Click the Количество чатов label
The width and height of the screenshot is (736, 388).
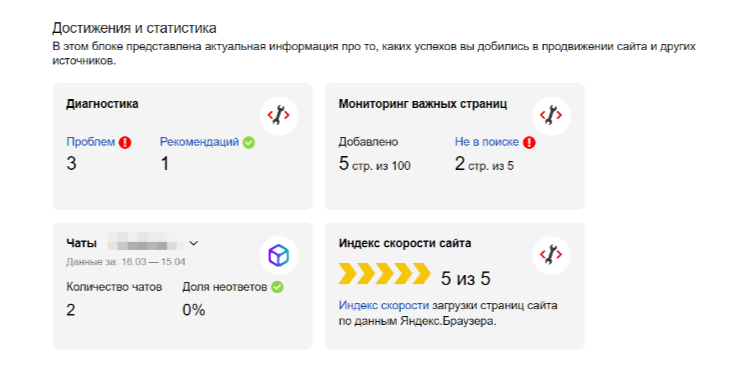coord(114,287)
